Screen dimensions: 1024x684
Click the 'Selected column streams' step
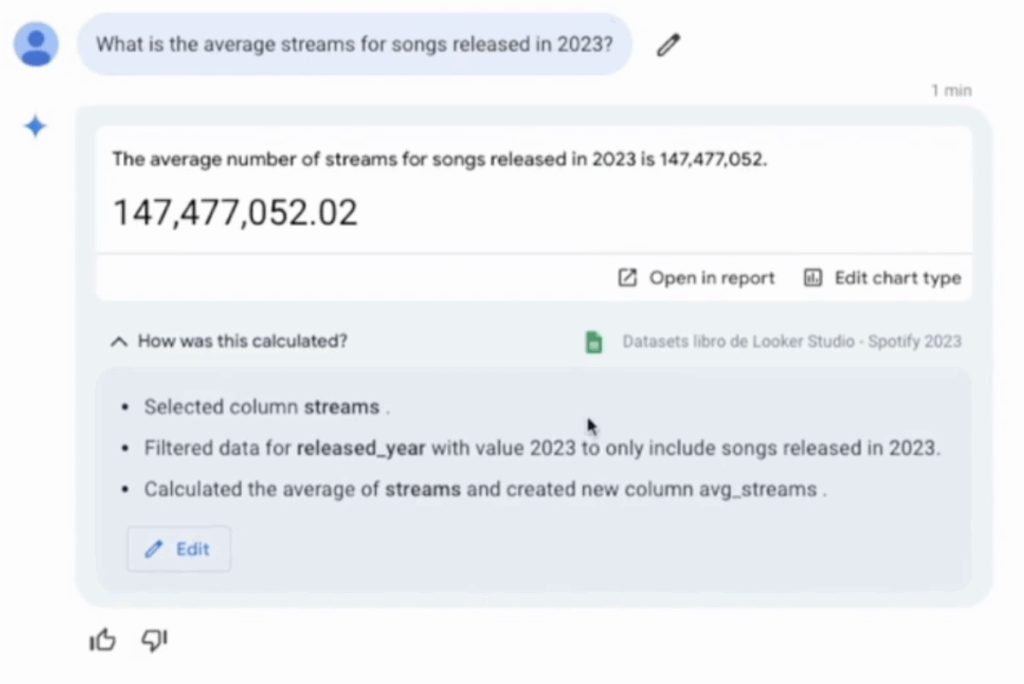click(x=265, y=407)
